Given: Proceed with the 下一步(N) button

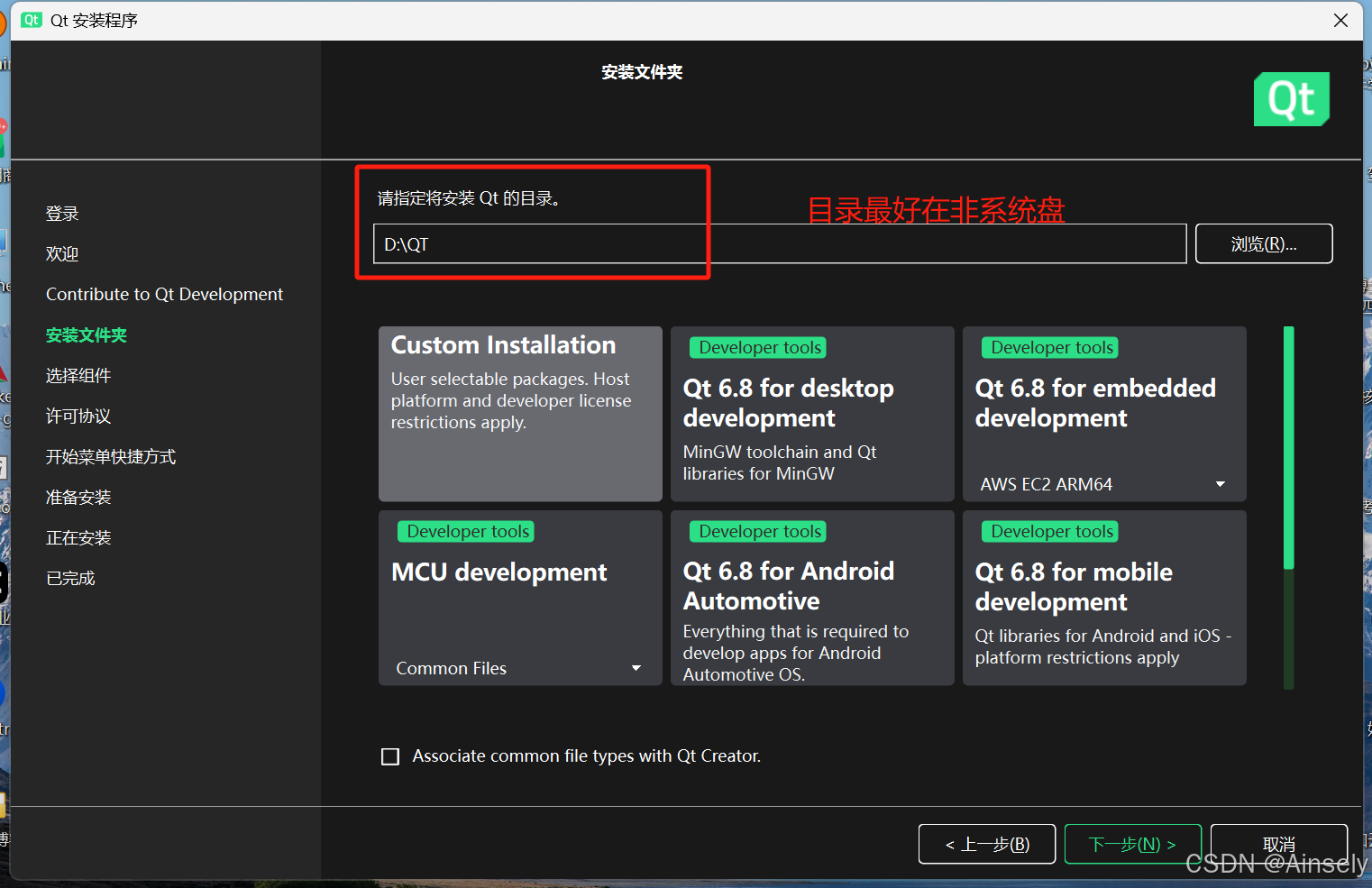Looking at the screenshot, I should pos(1133,844).
